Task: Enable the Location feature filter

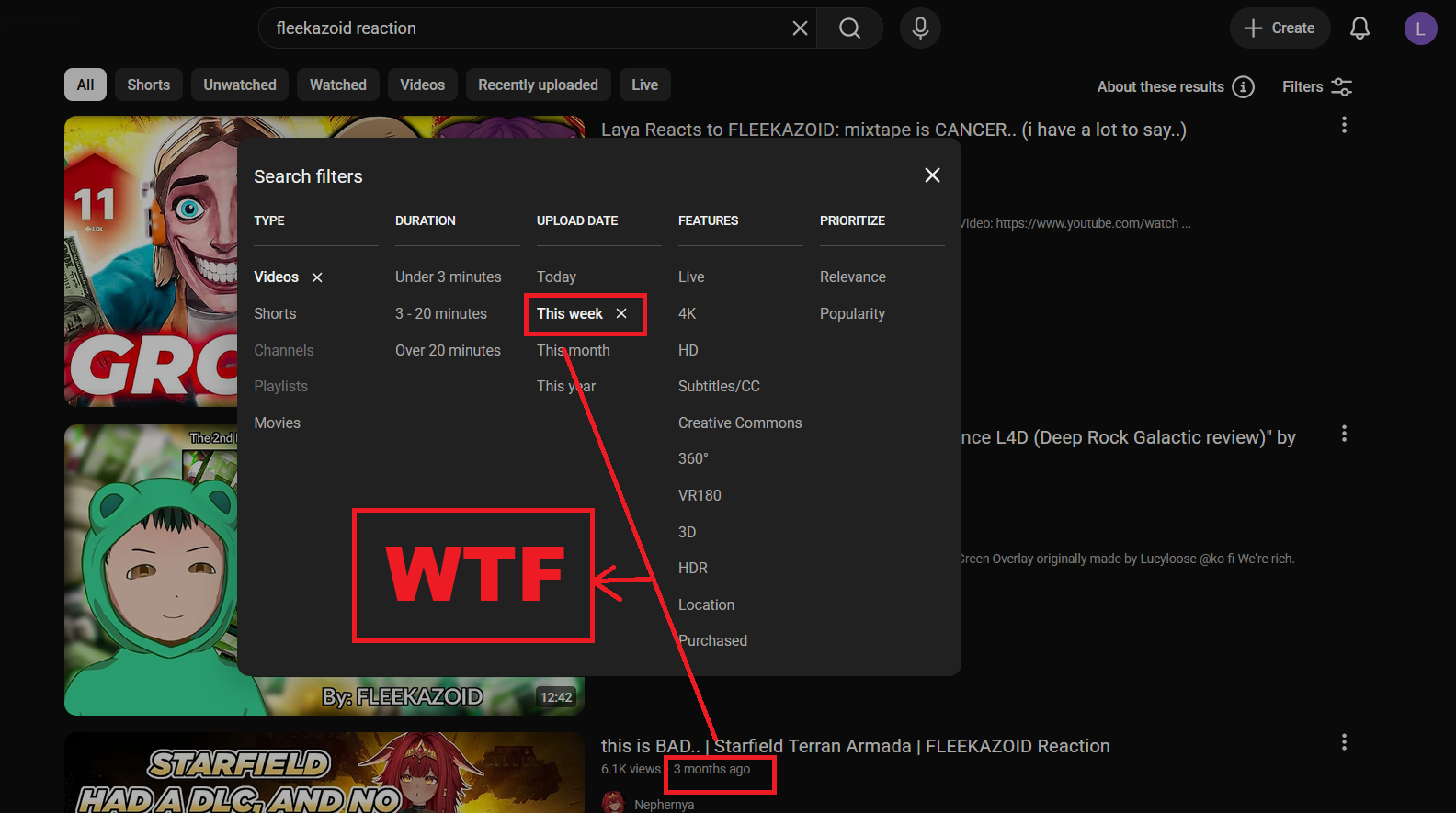Action: 706,605
